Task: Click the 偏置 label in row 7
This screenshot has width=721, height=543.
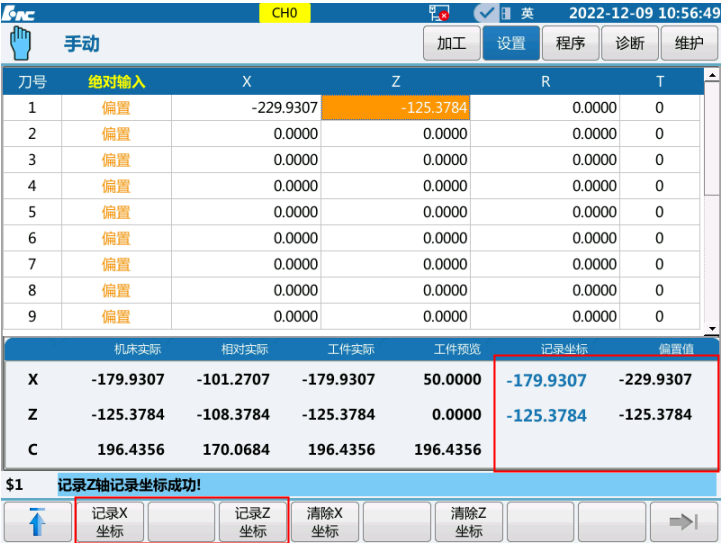Action: pos(116,264)
